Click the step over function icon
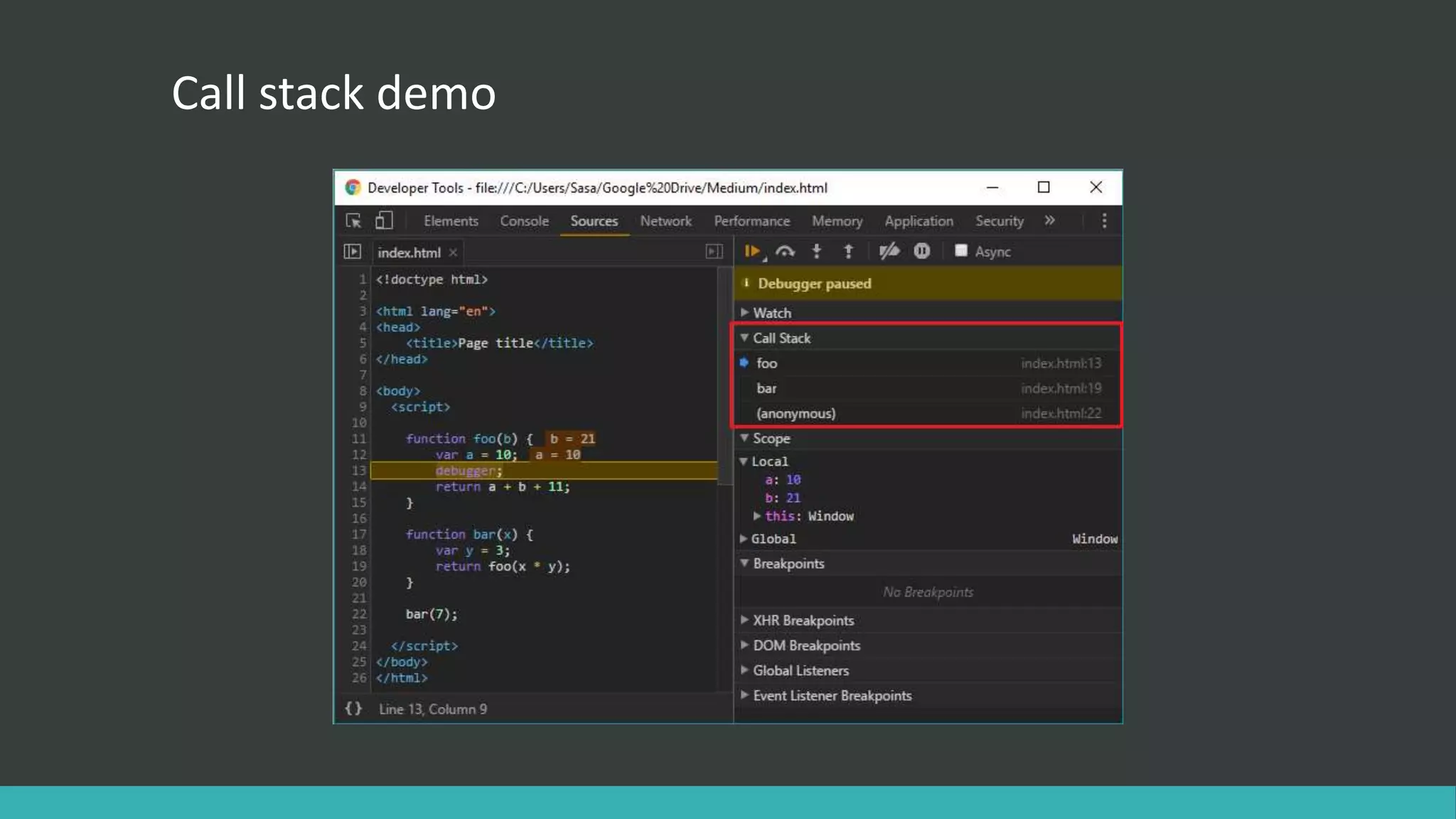 click(785, 251)
